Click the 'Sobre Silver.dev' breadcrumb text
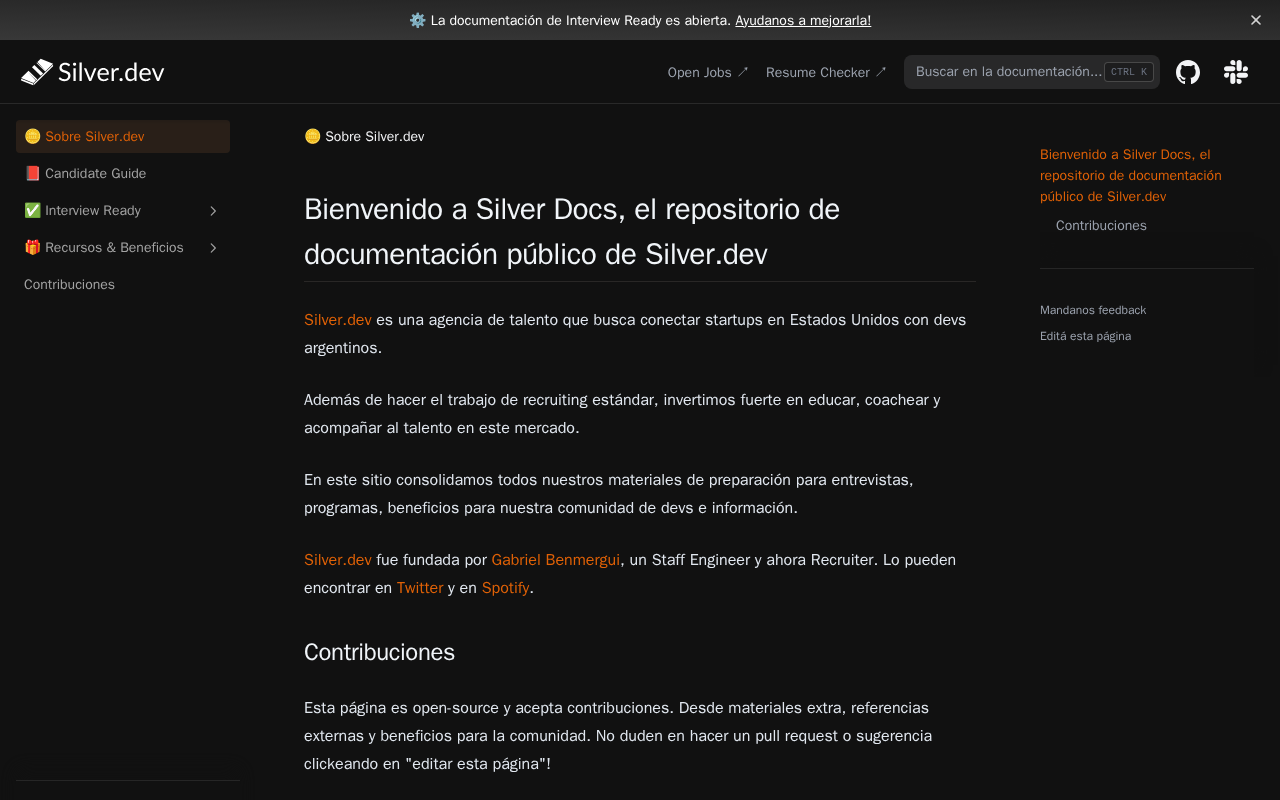Screen dimensions: 1280x800 tap(364, 137)
